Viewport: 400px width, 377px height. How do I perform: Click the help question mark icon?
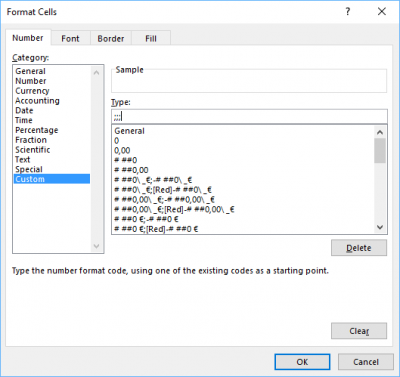[x=348, y=12]
